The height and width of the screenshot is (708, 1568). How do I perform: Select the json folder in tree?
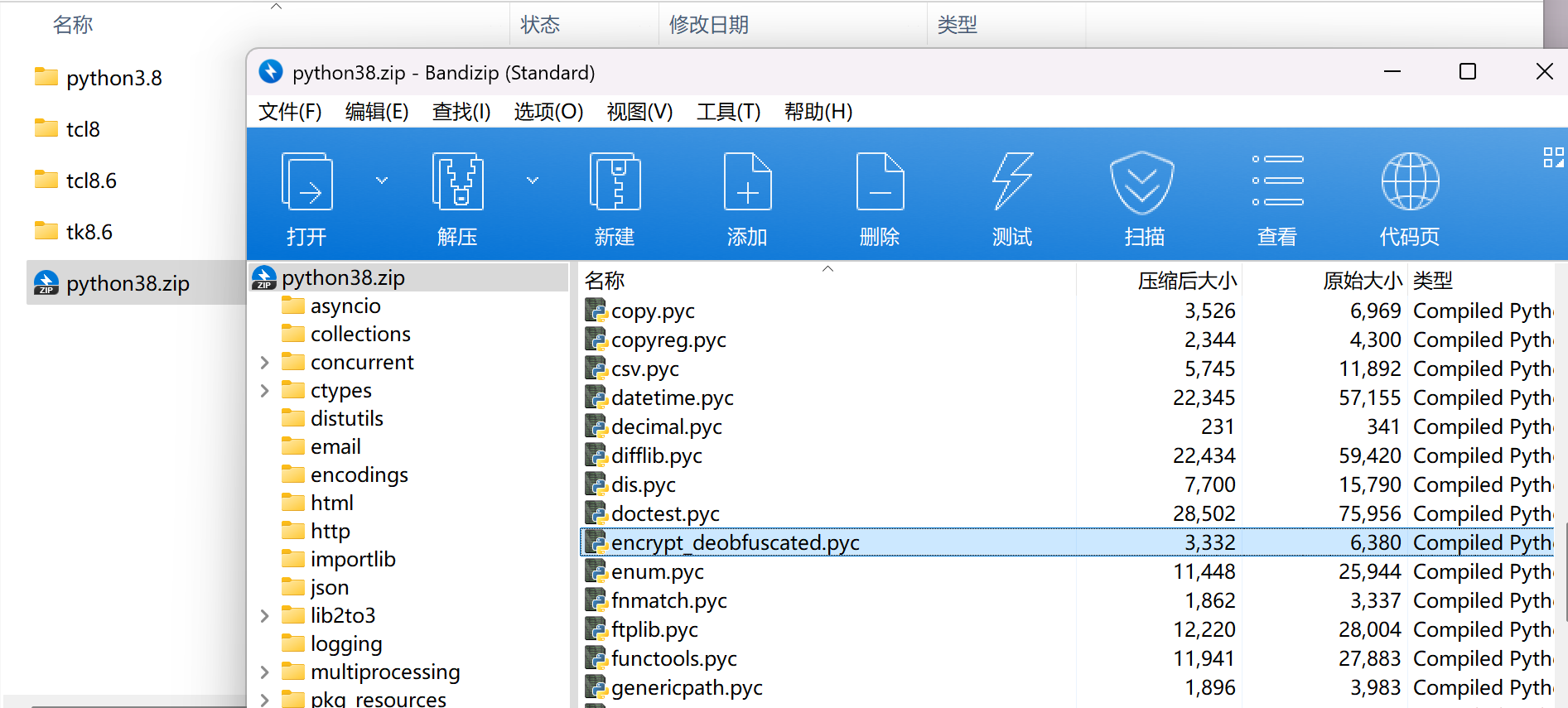pos(329,587)
